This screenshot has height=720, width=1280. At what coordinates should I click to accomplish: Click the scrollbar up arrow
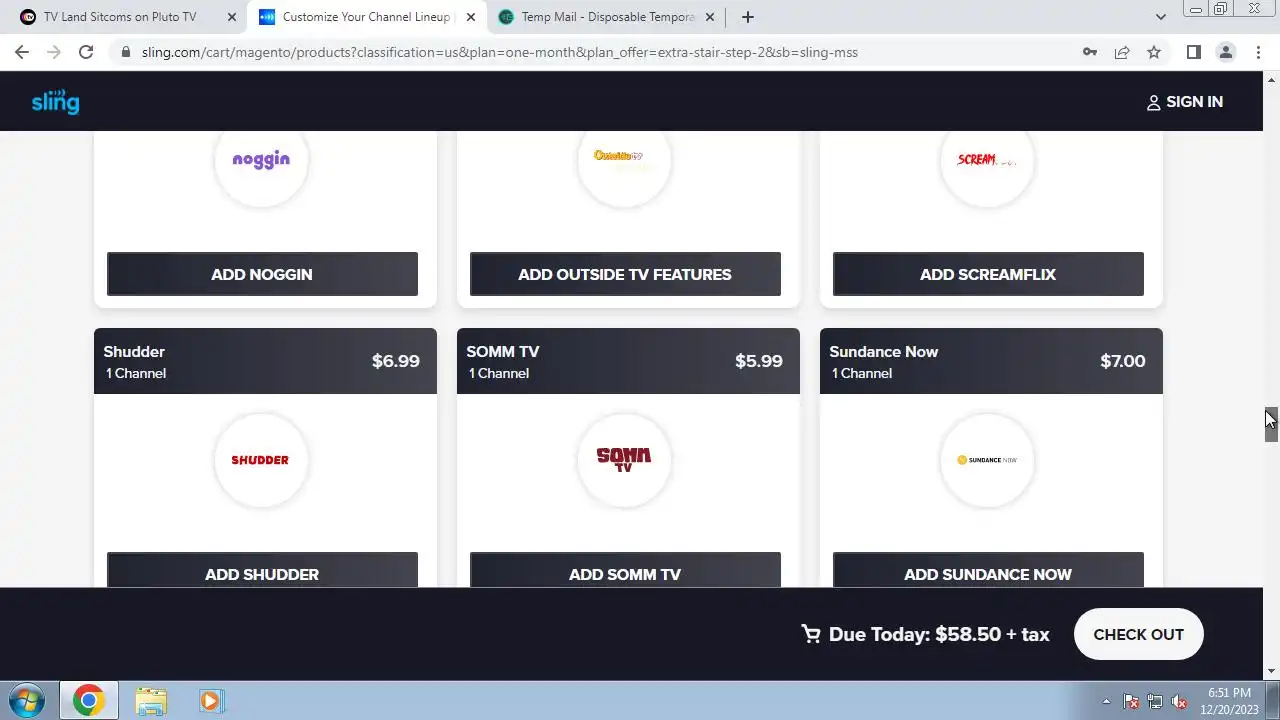click(1271, 79)
